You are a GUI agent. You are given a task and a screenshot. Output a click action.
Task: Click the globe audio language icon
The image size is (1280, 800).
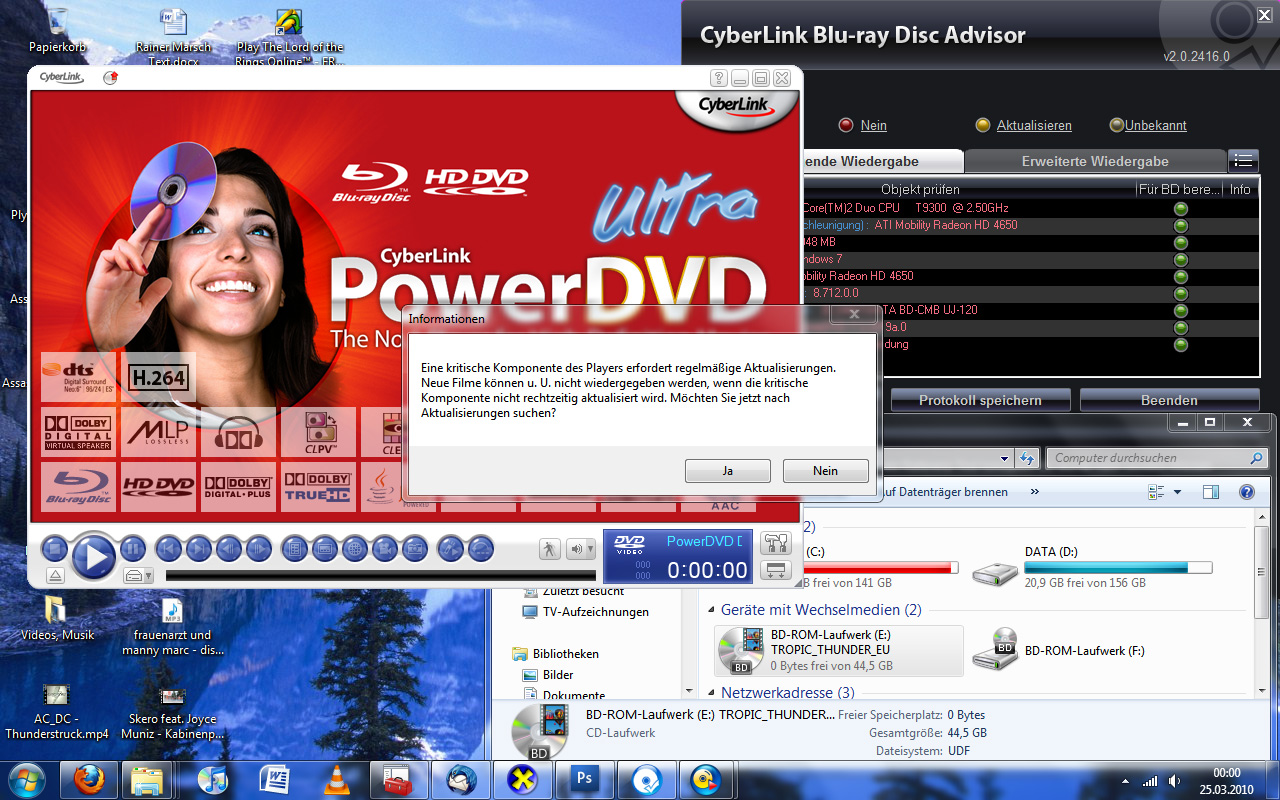point(354,548)
